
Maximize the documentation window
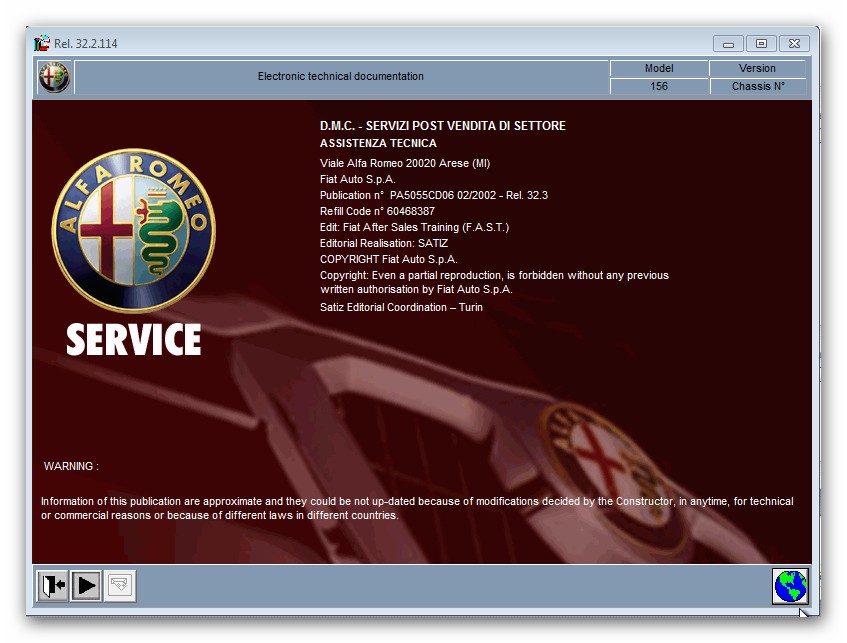tap(761, 44)
